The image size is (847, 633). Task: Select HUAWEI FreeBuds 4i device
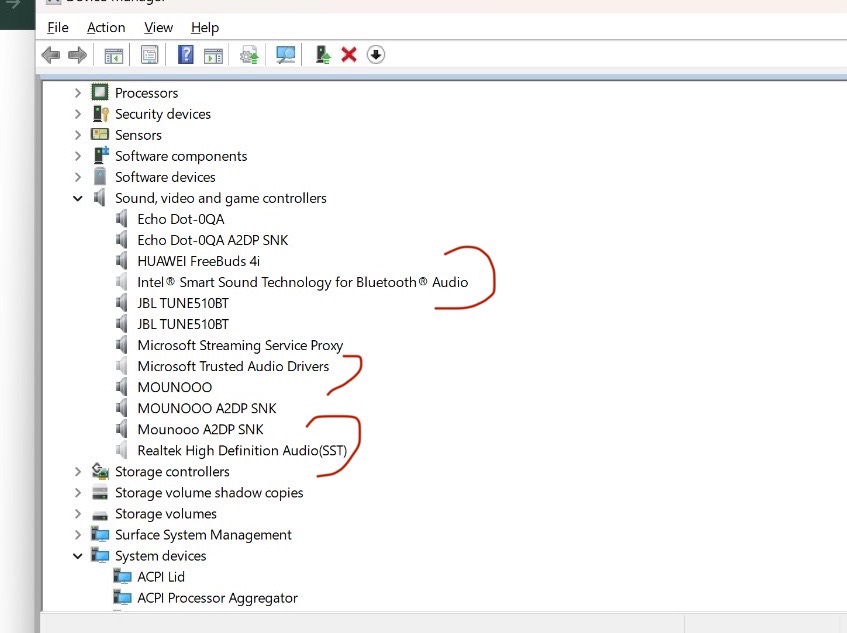pyautogui.click(x=198, y=261)
